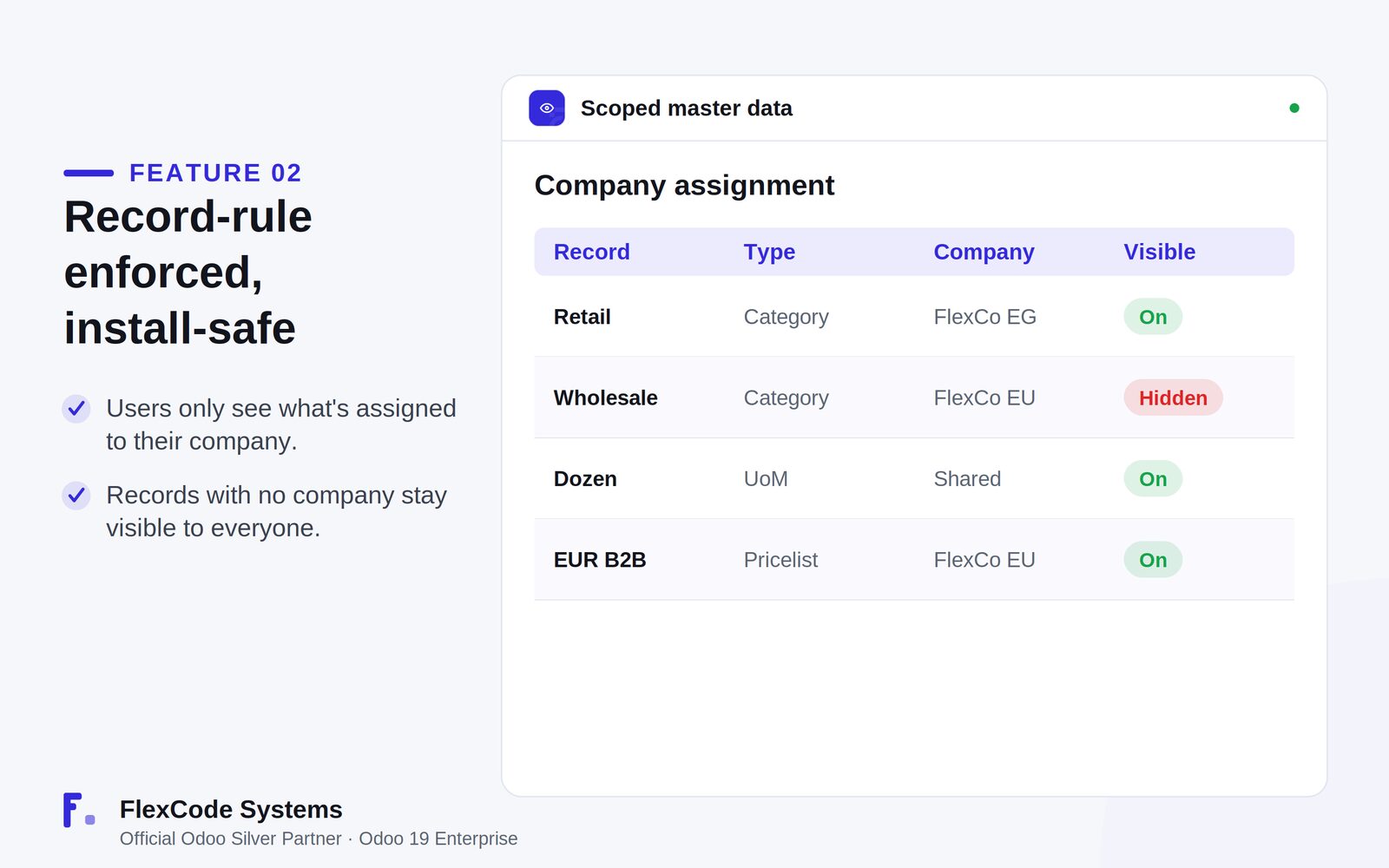Image resolution: width=1389 pixels, height=868 pixels.
Task: Sort by the Company column header
Action: (984, 252)
